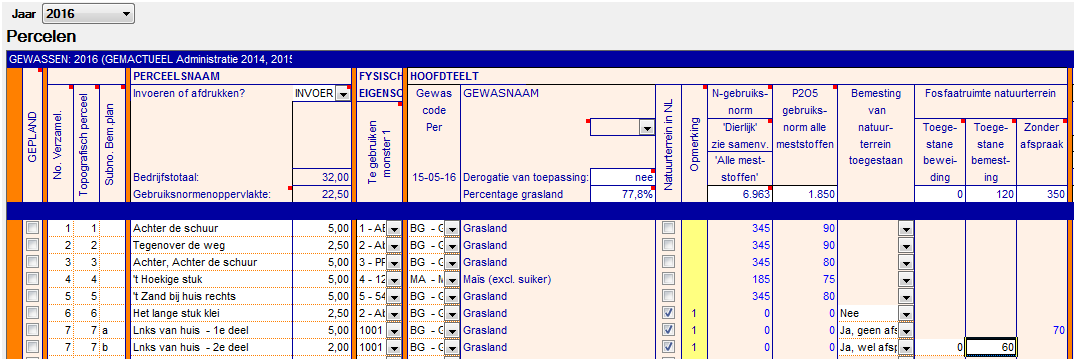The height and width of the screenshot is (361, 1076).
Task: Open the INVOER/afdrukken dropdown
Action: [x=342, y=95]
